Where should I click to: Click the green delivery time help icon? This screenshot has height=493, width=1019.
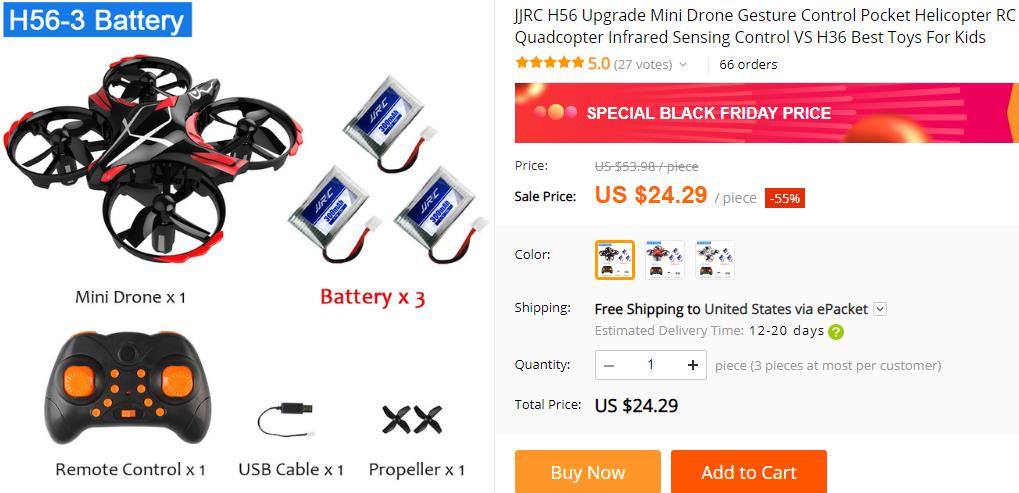tap(836, 331)
